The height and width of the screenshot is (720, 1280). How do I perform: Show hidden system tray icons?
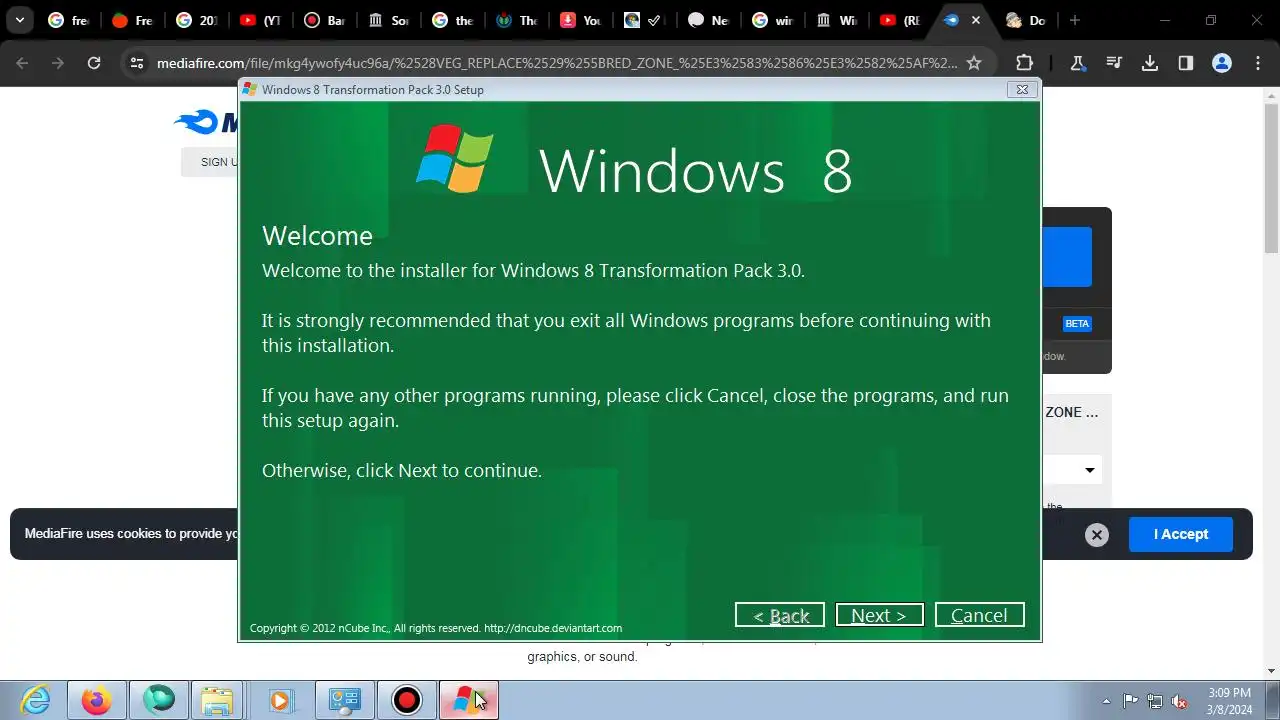[x=1106, y=701]
